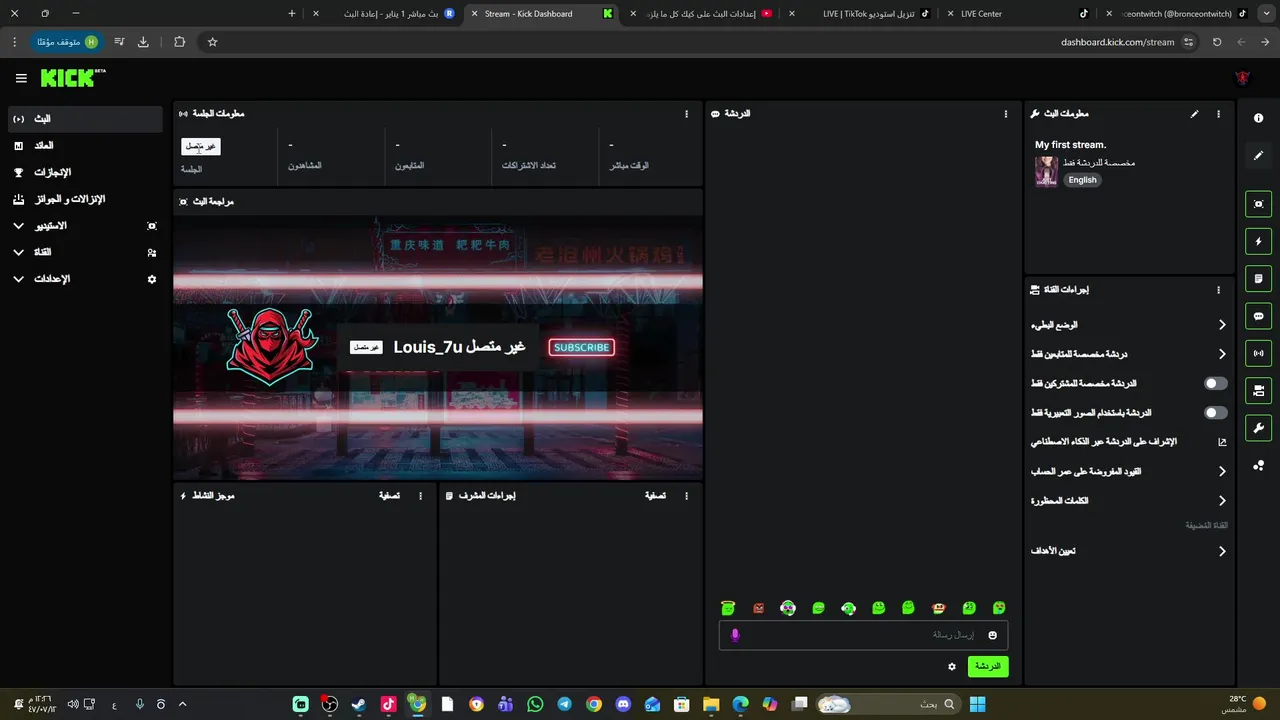Click تصفية filter in موجز النشاط panel
This screenshot has width=1280, height=720.
coord(389,496)
